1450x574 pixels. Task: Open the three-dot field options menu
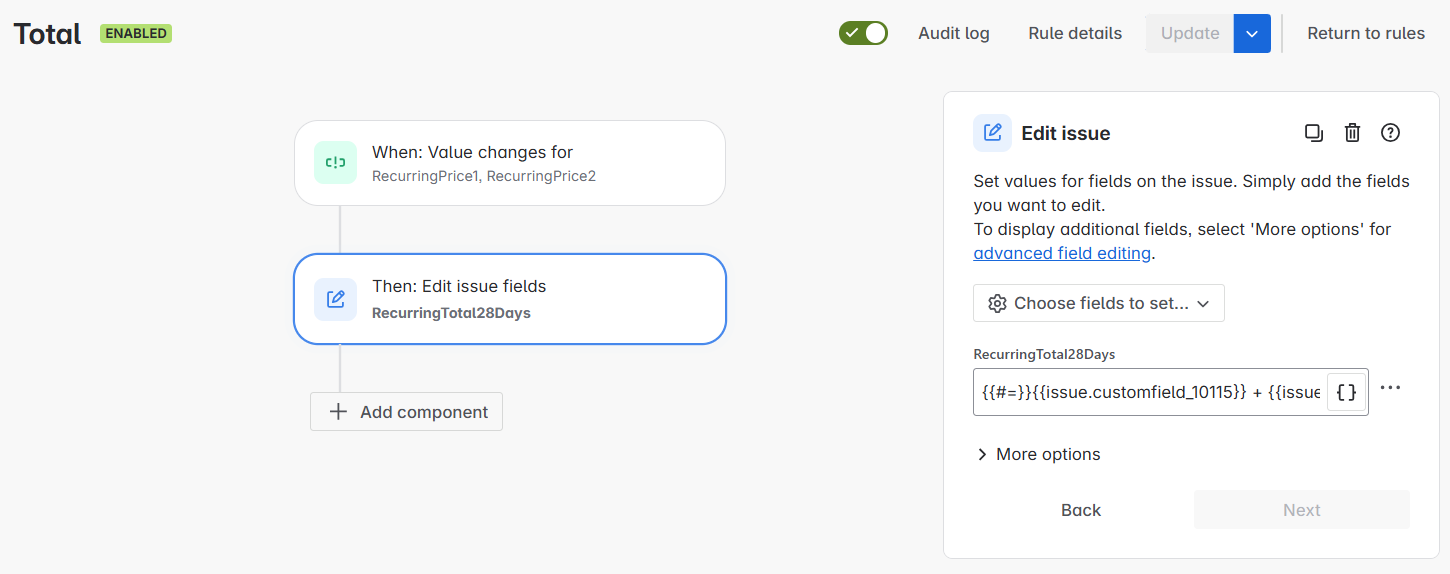point(1390,388)
